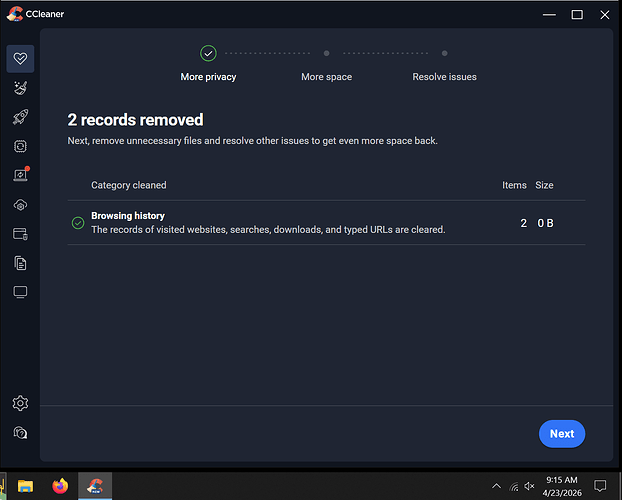Image resolution: width=622 pixels, height=500 pixels.
Task: Open the documents pages icon in sidebar
Action: 20,263
